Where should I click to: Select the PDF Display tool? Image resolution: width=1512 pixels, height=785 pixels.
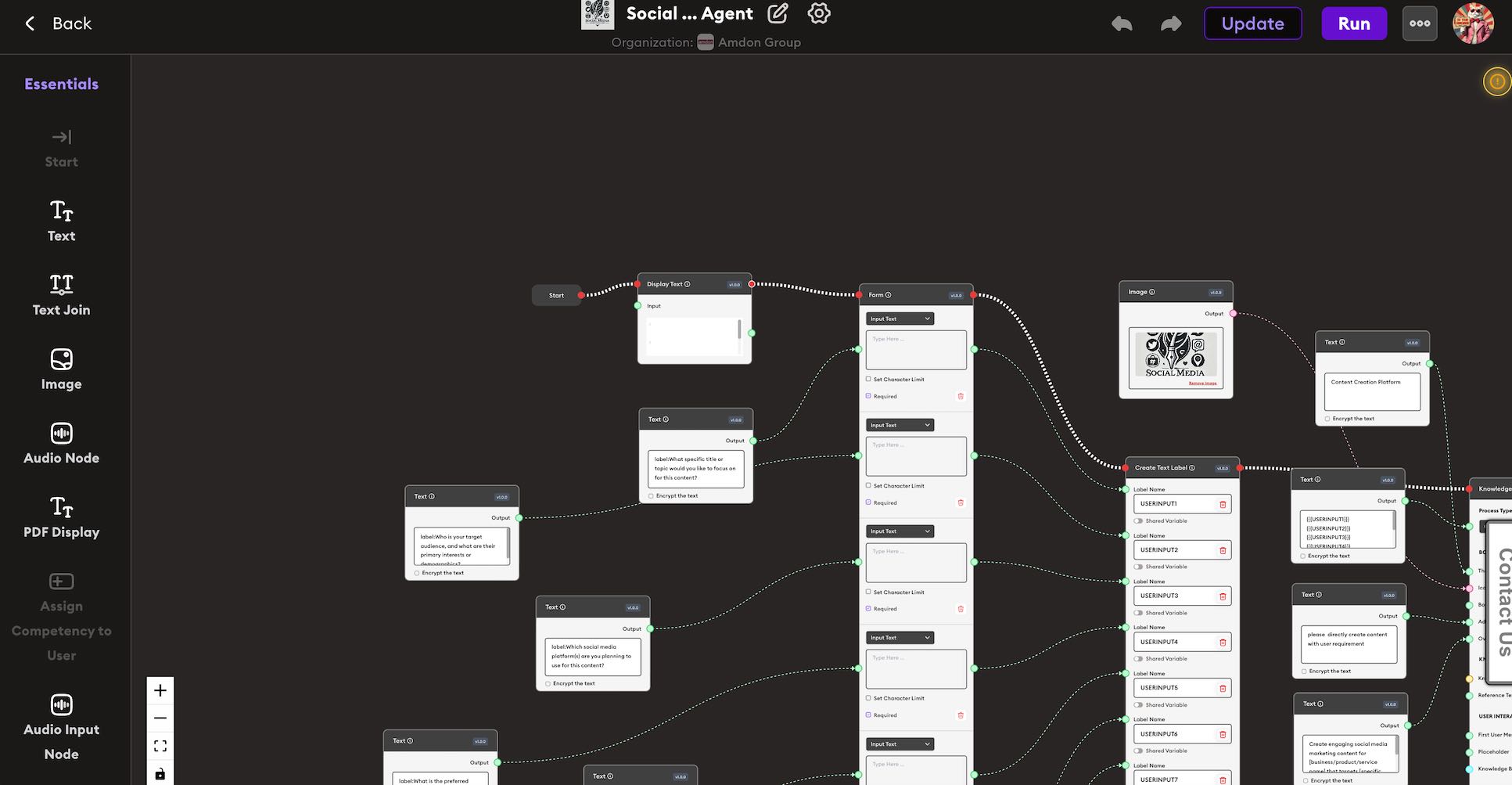[x=61, y=518]
